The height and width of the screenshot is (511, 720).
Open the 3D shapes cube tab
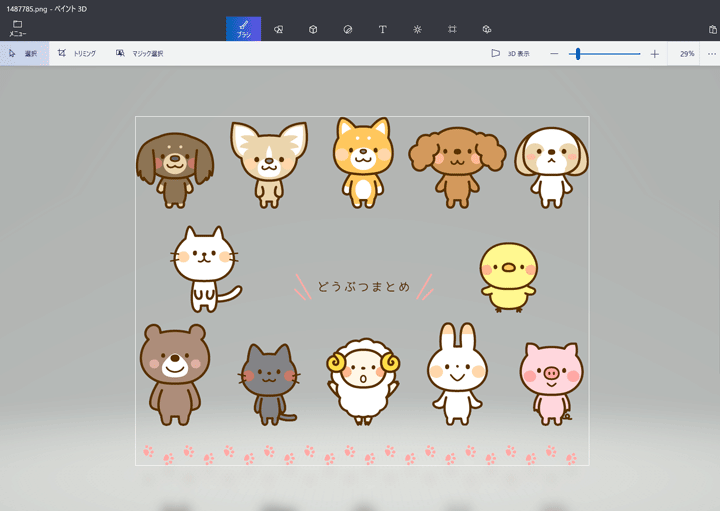tap(313, 29)
